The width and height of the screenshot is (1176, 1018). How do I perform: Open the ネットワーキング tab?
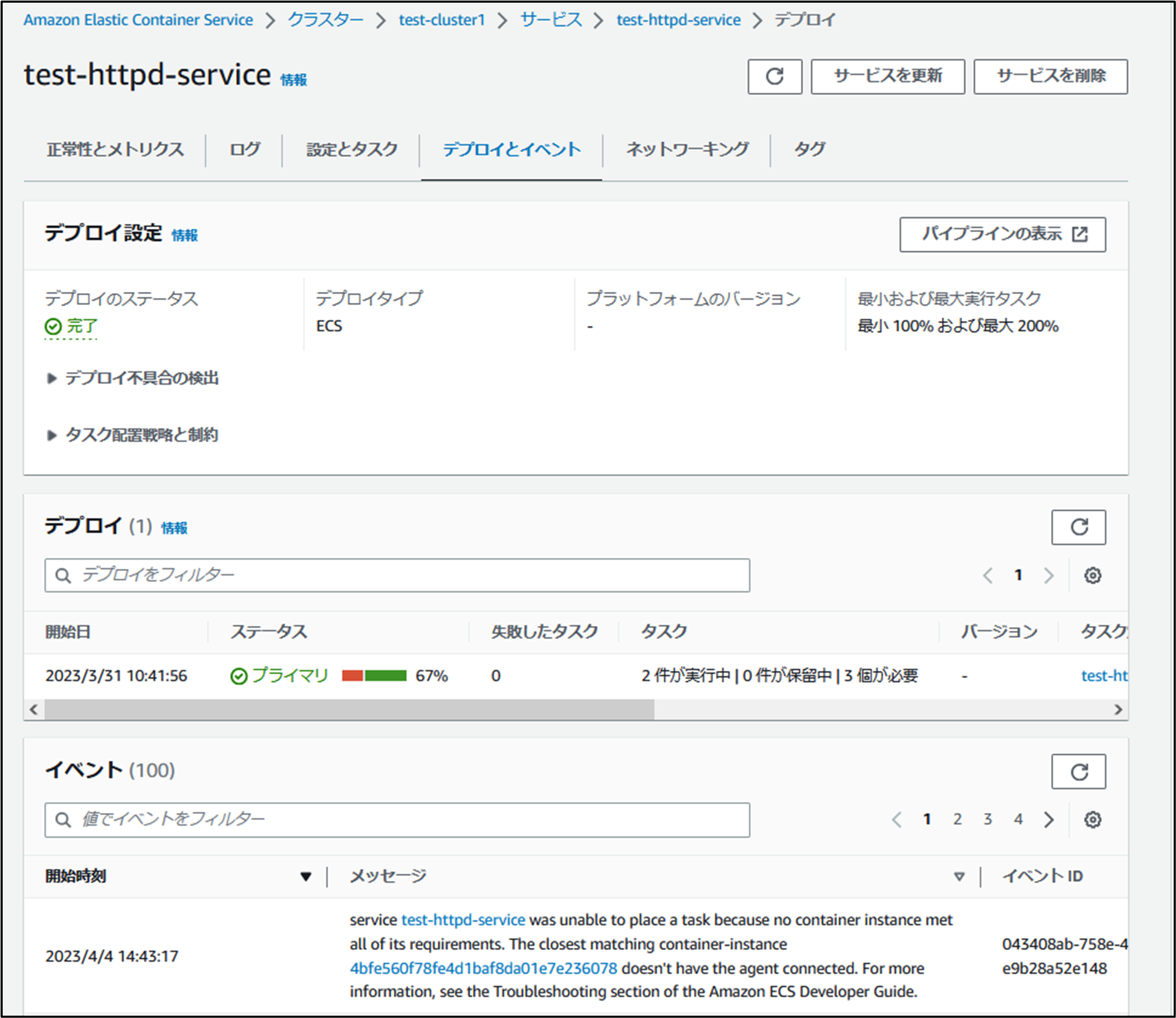(x=686, y=149)
